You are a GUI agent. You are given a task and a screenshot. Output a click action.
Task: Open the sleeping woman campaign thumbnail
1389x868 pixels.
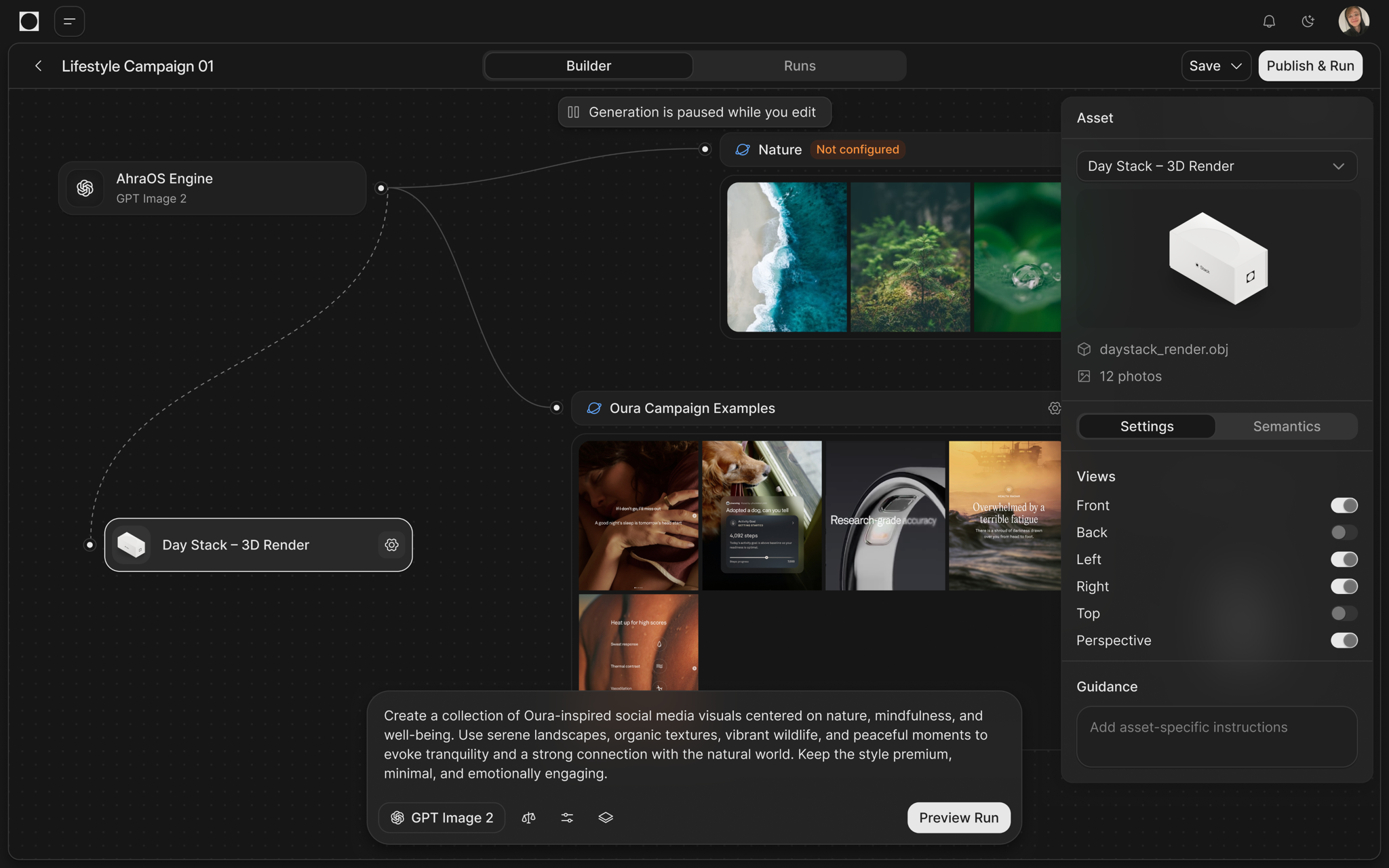638,515
